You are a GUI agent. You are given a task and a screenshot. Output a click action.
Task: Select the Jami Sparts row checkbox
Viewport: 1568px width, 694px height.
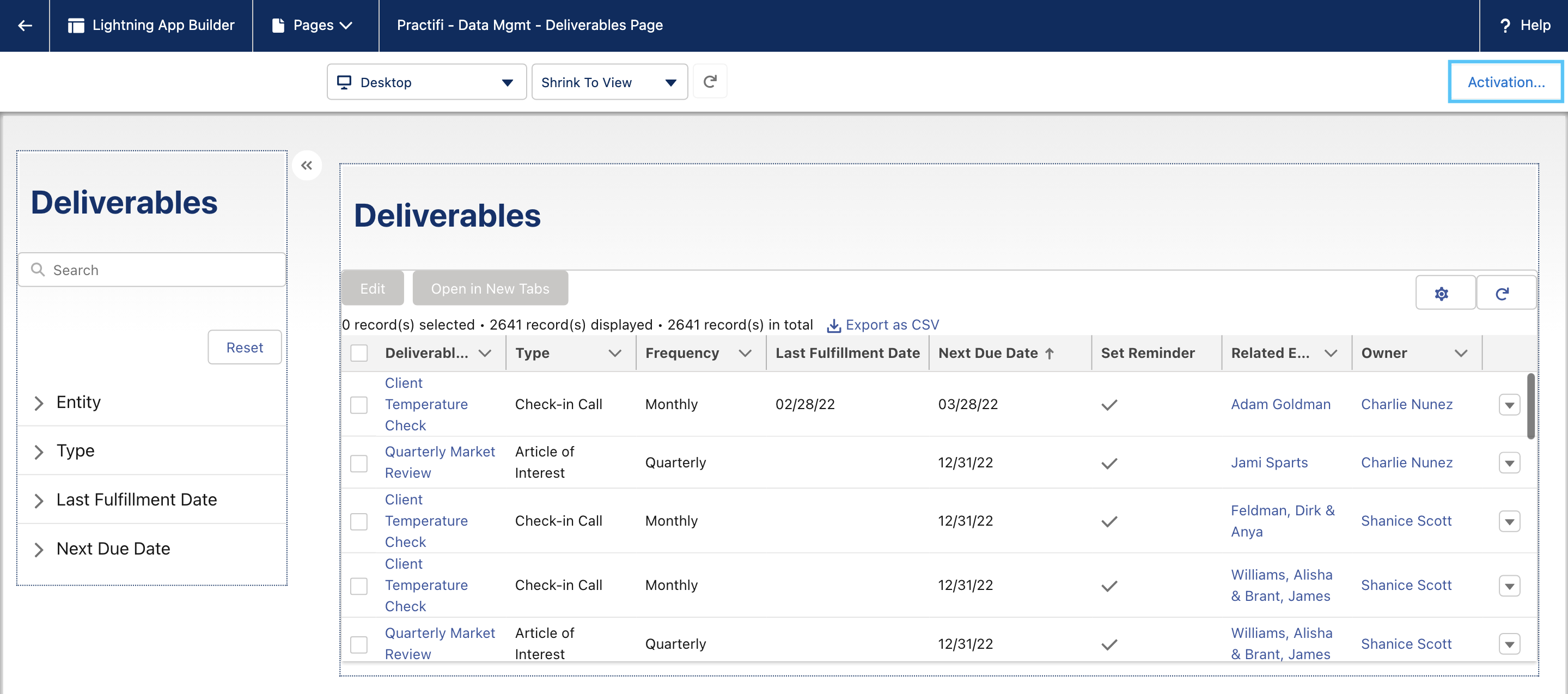(x=359, y=463)
